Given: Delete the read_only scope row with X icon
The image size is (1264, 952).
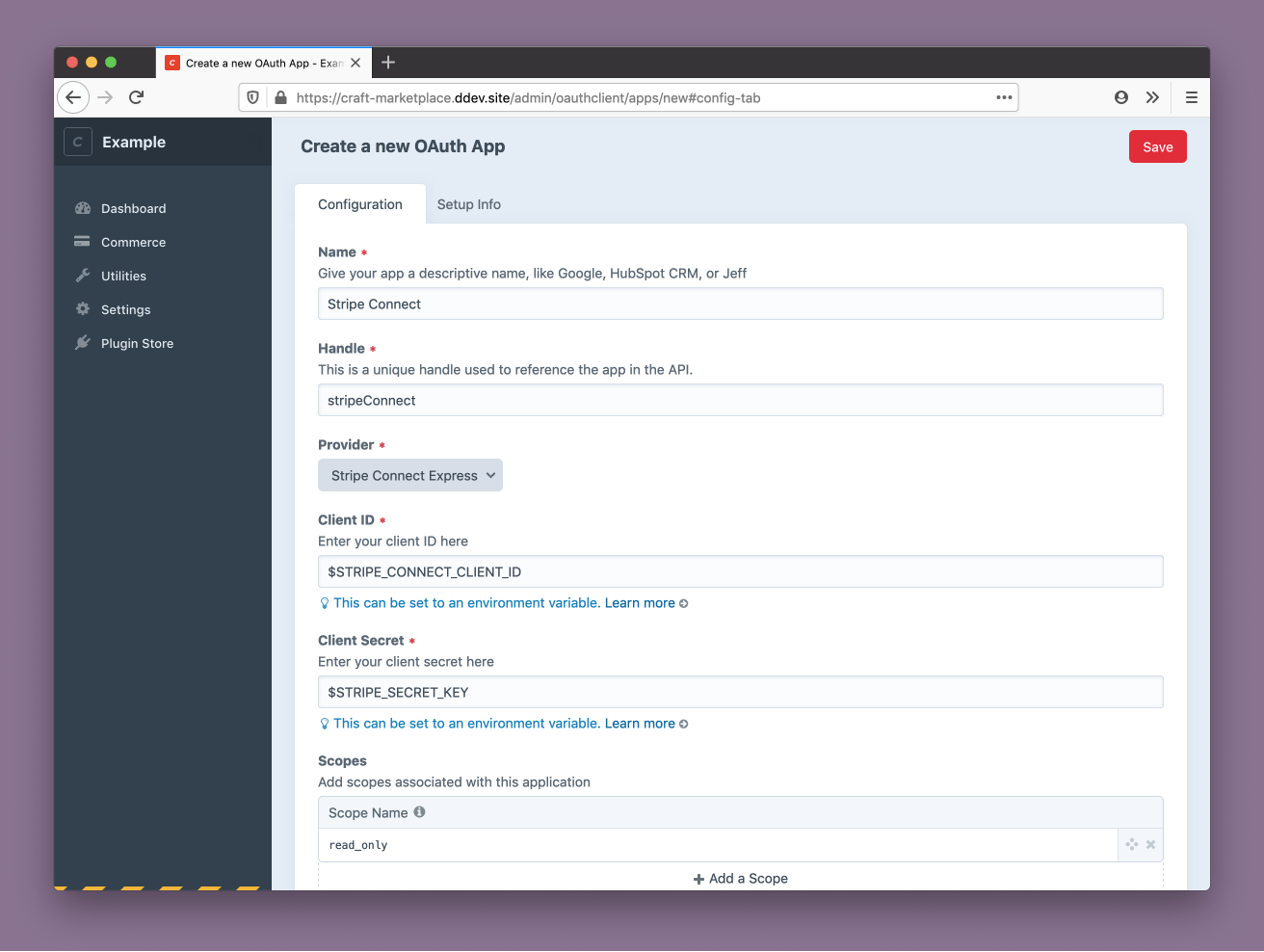Looking at the screenshot, I should click(x=1150, y=845).
